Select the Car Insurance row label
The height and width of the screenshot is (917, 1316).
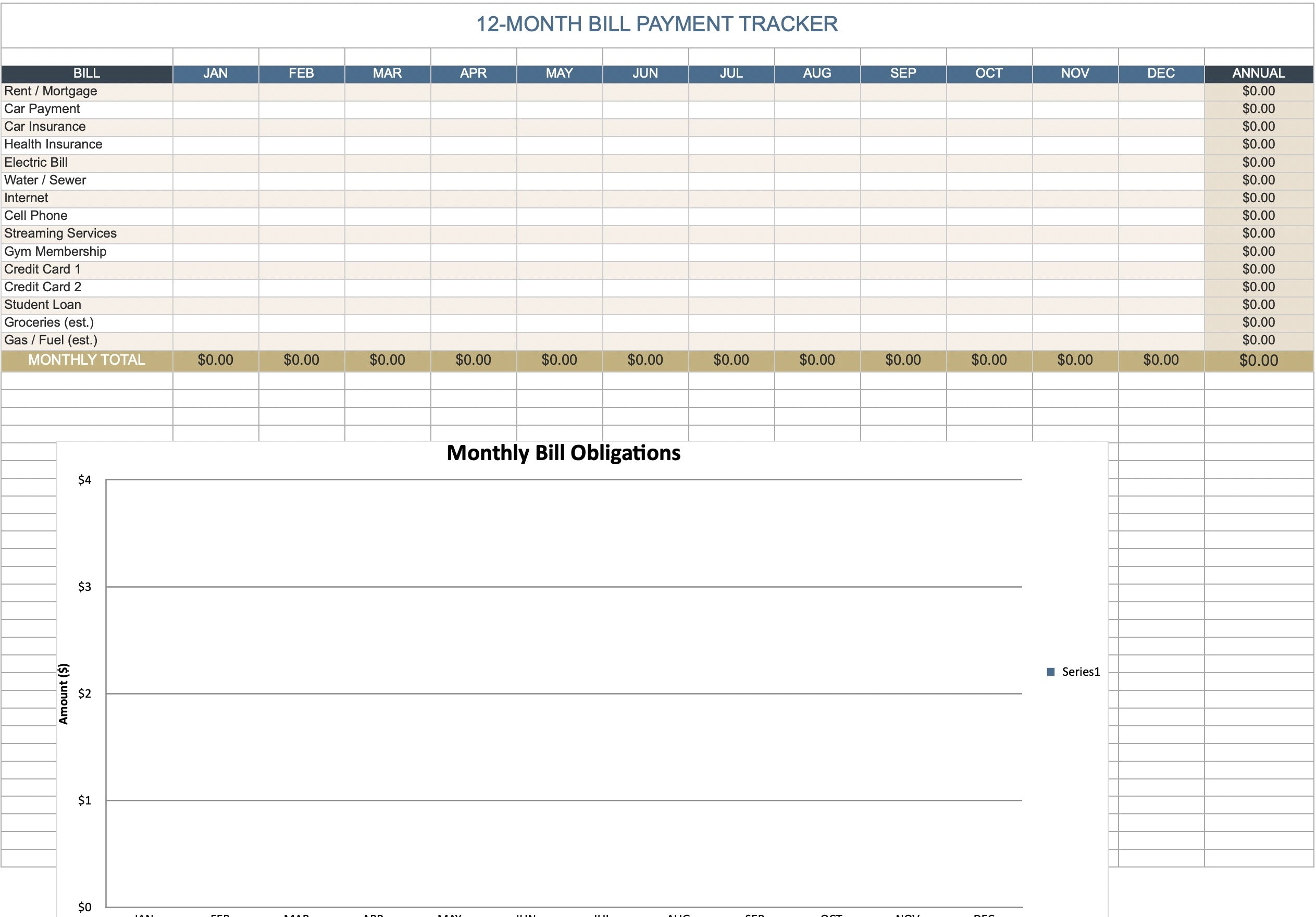[45, 127]
